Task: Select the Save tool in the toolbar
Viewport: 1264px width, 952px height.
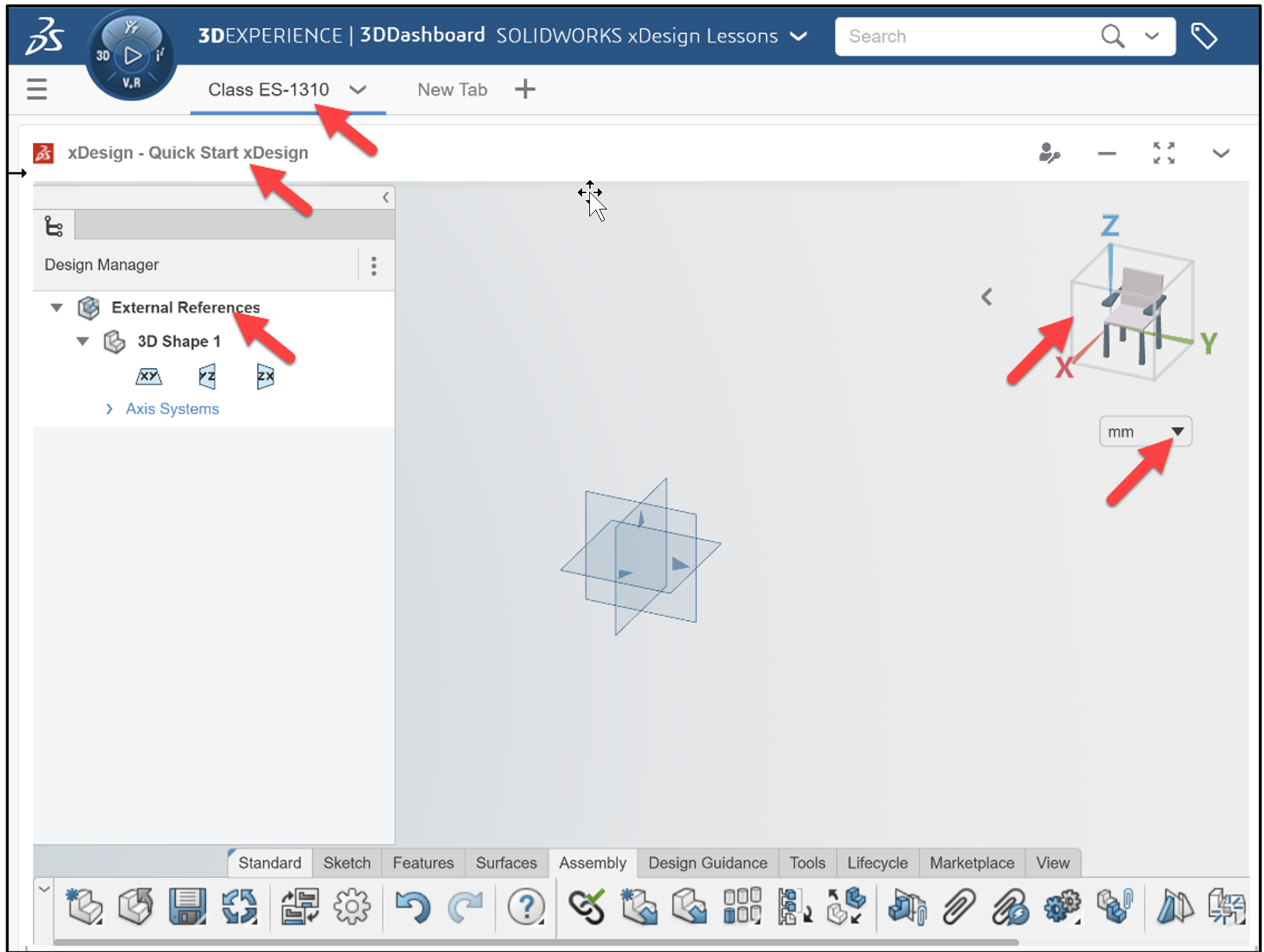Action: pos(187,907)
